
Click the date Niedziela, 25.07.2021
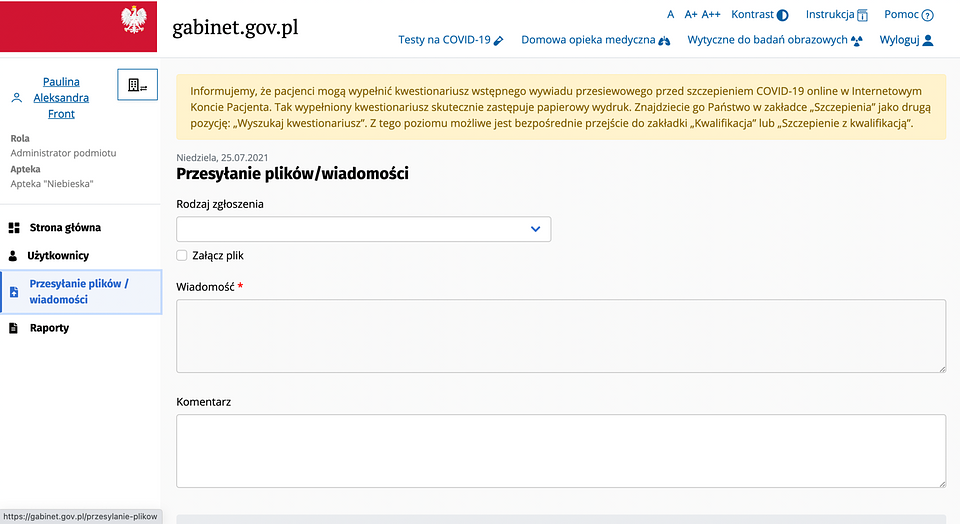[x=222, y=157]
